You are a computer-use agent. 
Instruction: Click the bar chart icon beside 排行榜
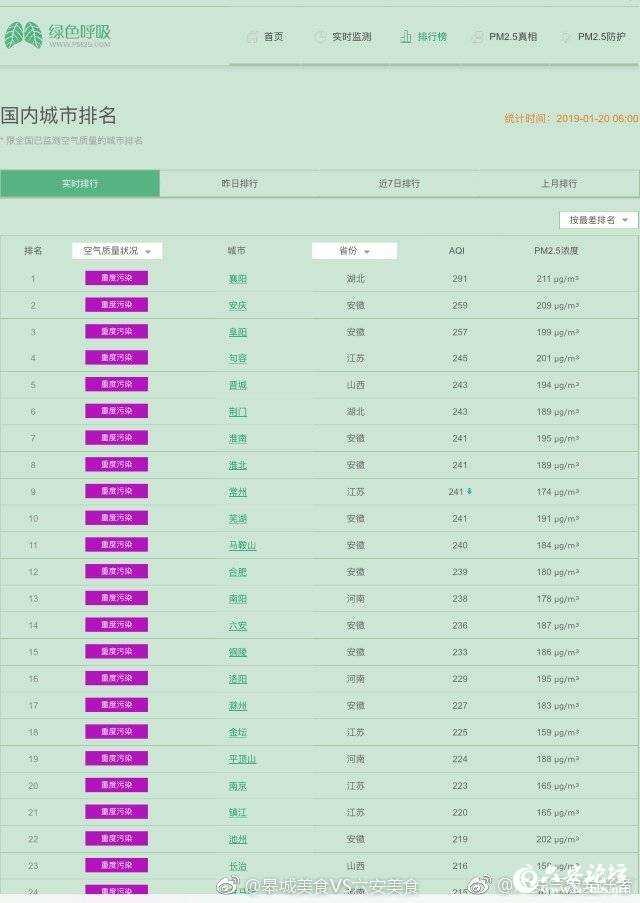click(406, 37)
